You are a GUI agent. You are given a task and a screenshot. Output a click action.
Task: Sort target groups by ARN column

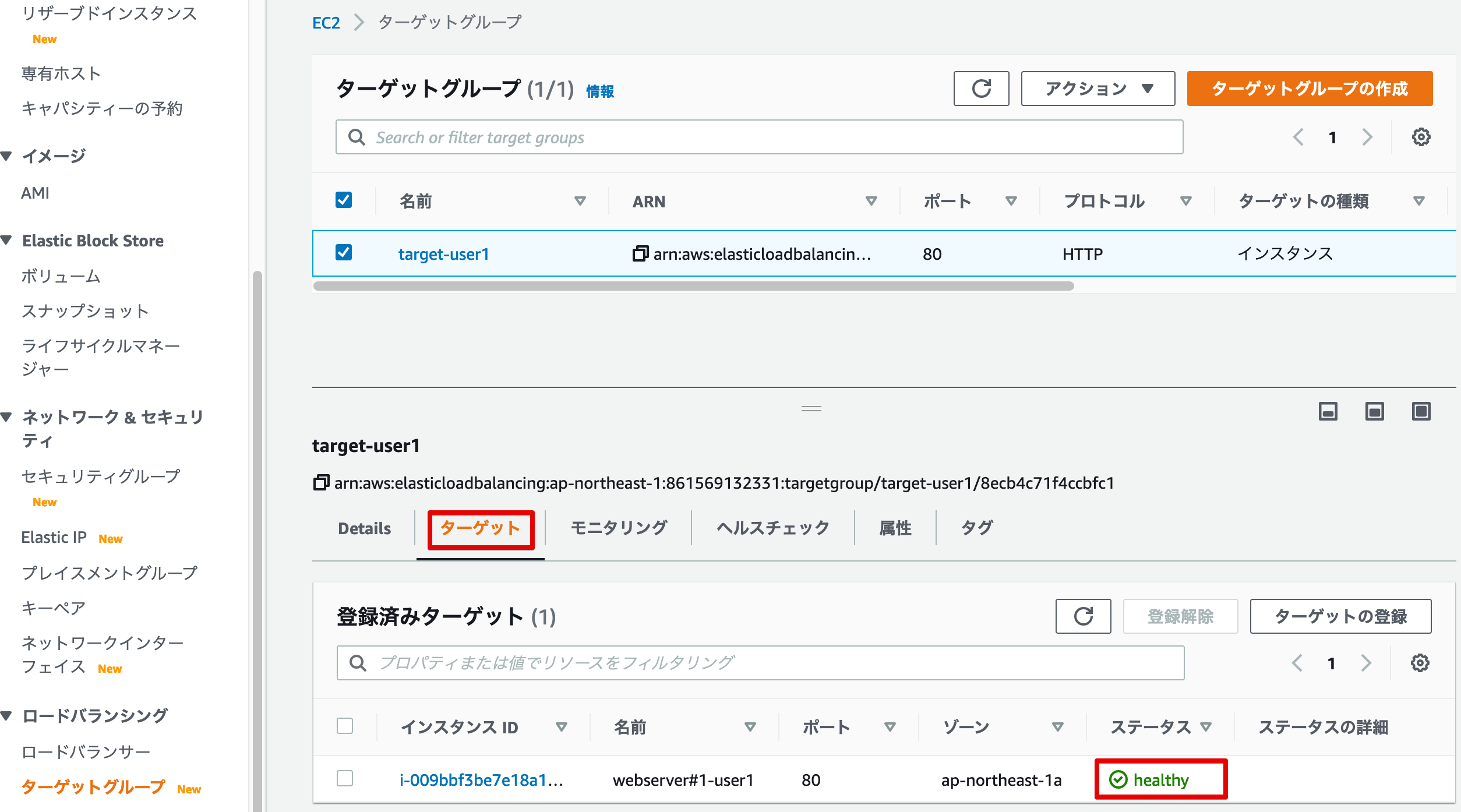click(x=871, y=201)
